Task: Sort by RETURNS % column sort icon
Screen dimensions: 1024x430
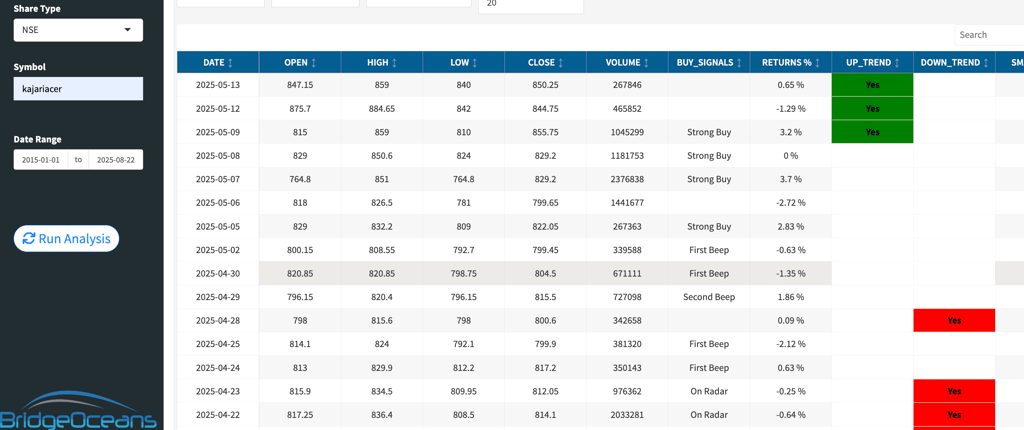Action: [x=817, y=63]
